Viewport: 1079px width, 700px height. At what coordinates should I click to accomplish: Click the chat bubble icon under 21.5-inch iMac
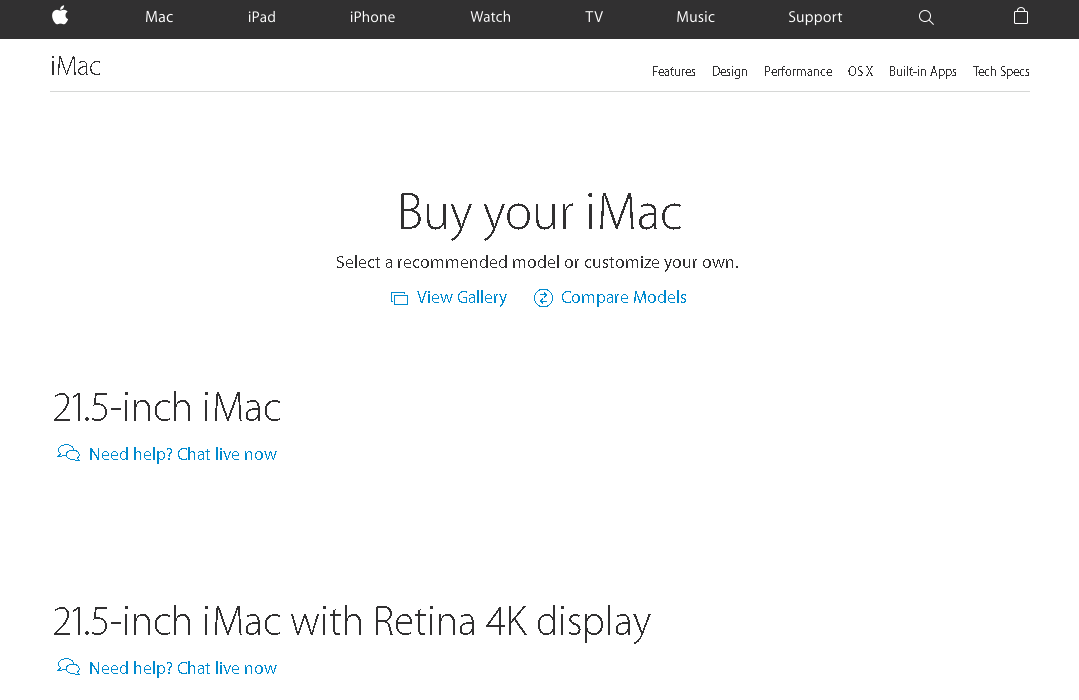click(68, 453)
